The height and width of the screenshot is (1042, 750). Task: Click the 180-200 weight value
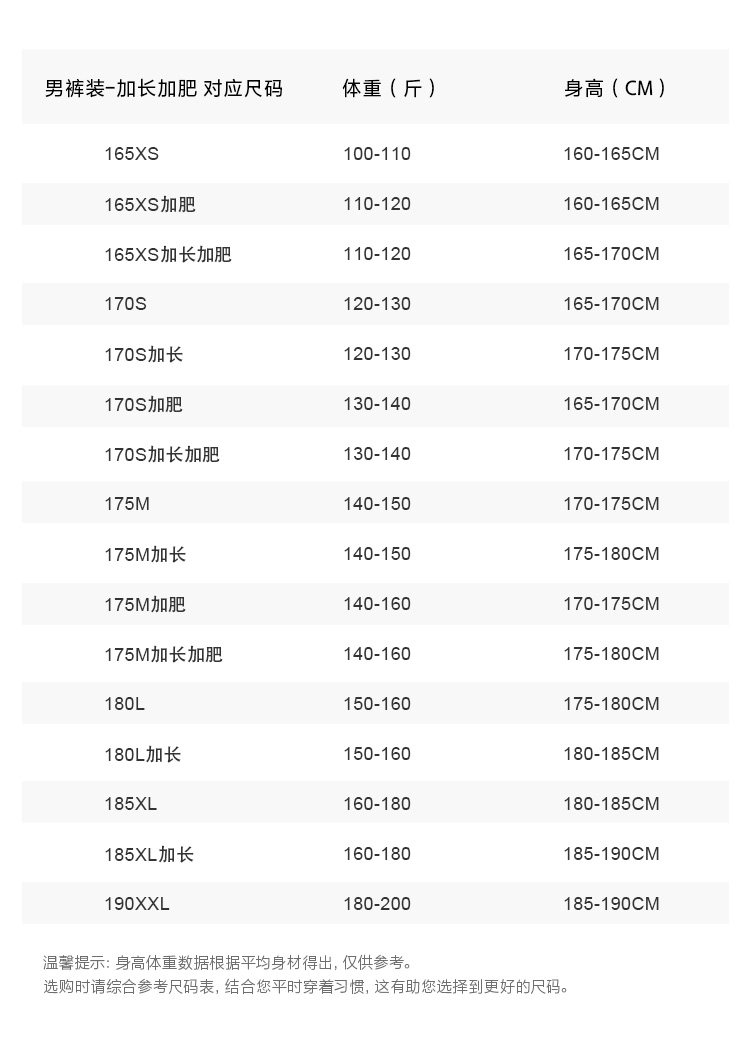377,904
